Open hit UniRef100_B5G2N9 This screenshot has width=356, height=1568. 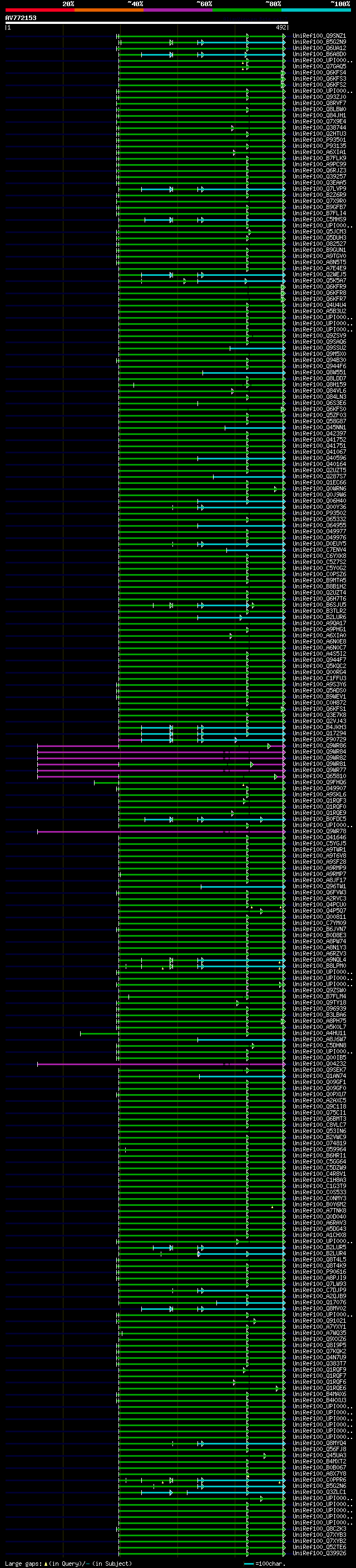point(319,42)
